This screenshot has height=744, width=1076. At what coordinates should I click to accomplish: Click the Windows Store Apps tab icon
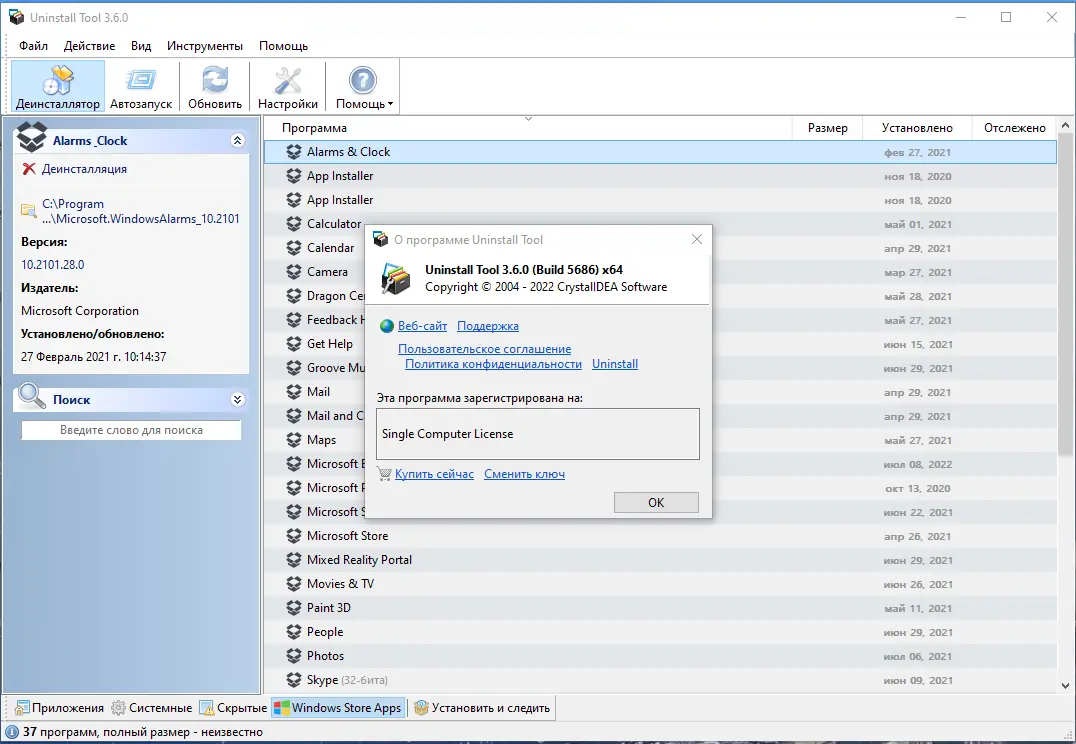tap(283, 707)
